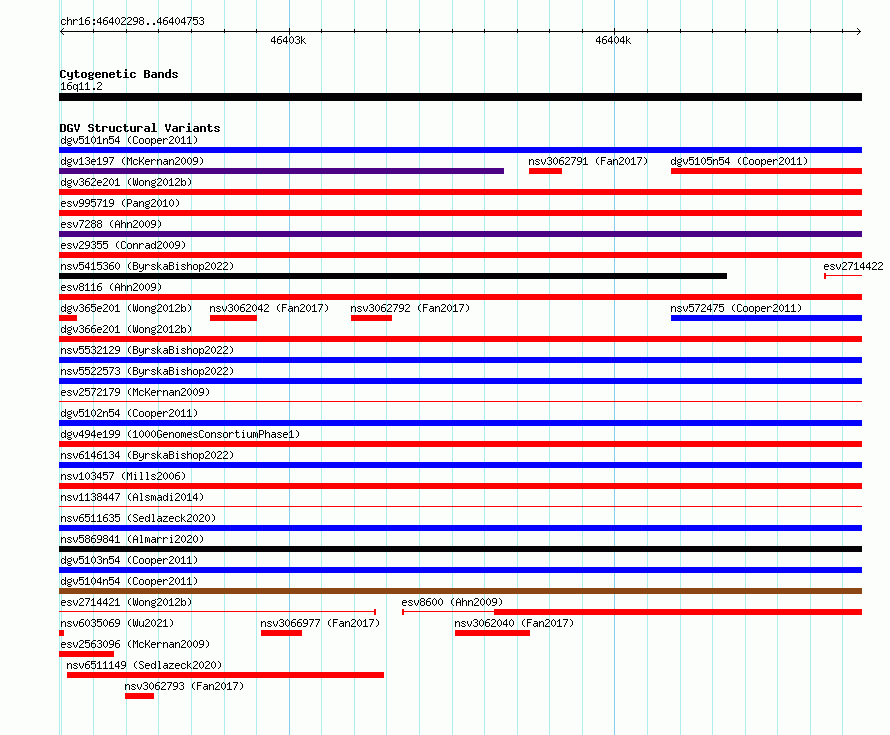Click dgv5104n54 (Cooper2011) label

(129, 581)
